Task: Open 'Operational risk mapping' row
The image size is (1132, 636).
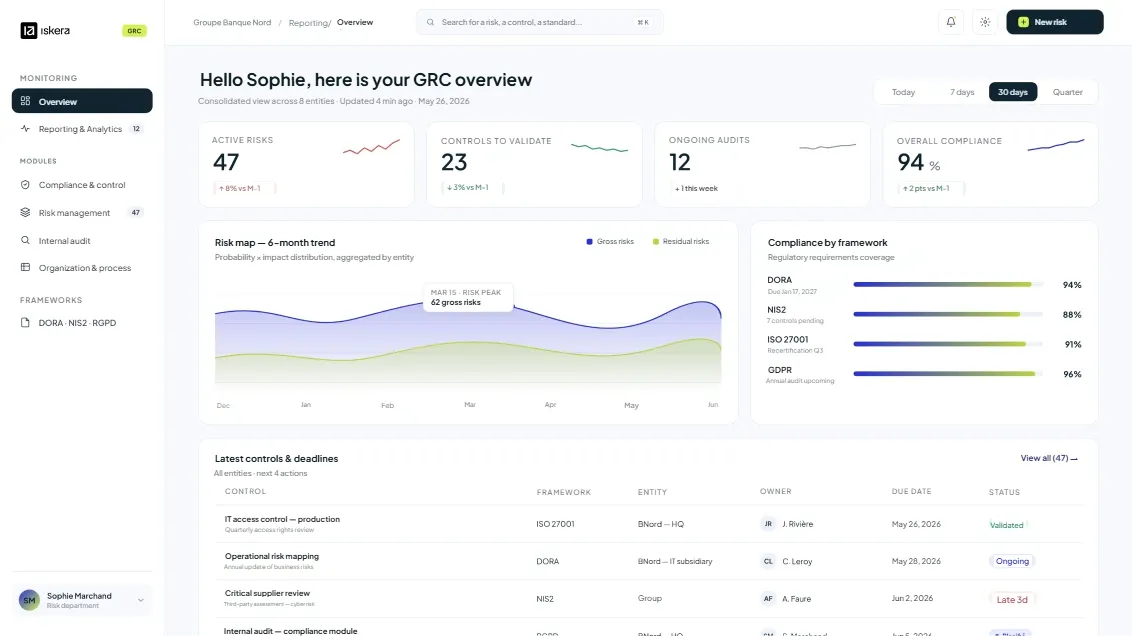Action: click(x=649, y=561)
